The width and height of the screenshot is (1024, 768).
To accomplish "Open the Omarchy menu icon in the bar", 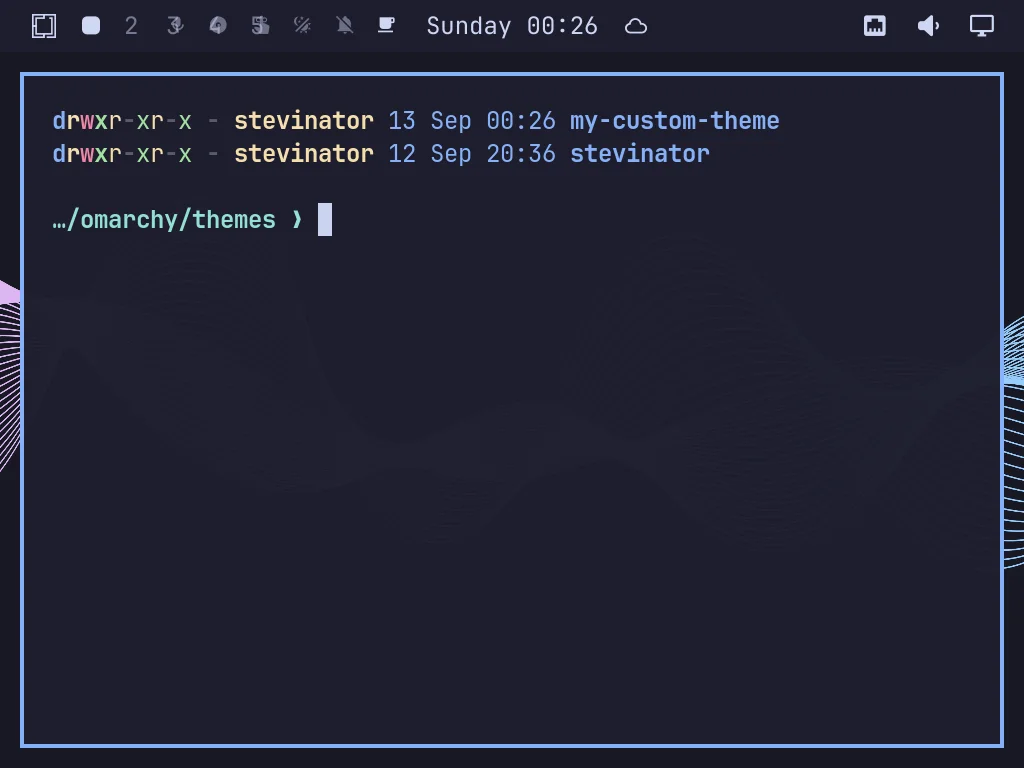I will tap(44, 26).
